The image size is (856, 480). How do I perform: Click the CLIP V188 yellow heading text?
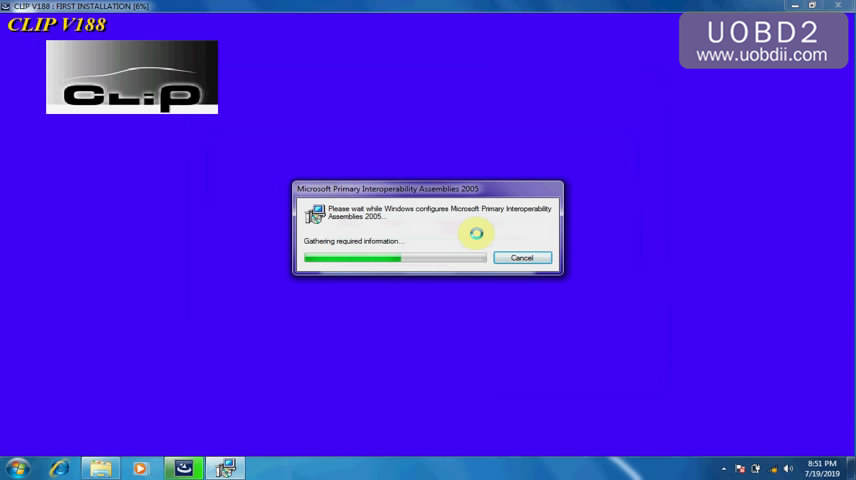57,24
